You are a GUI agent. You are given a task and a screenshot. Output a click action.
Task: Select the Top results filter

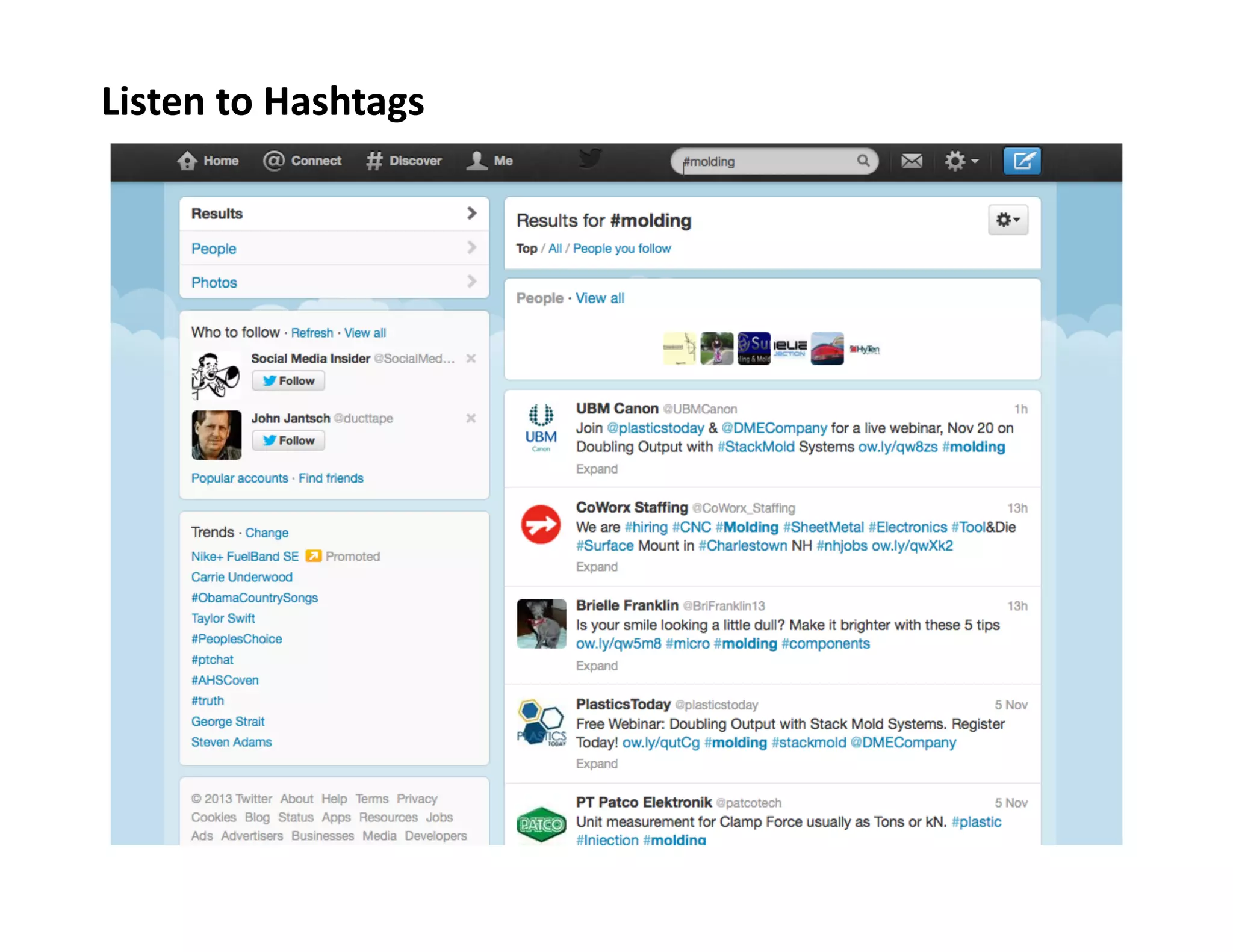526,249
